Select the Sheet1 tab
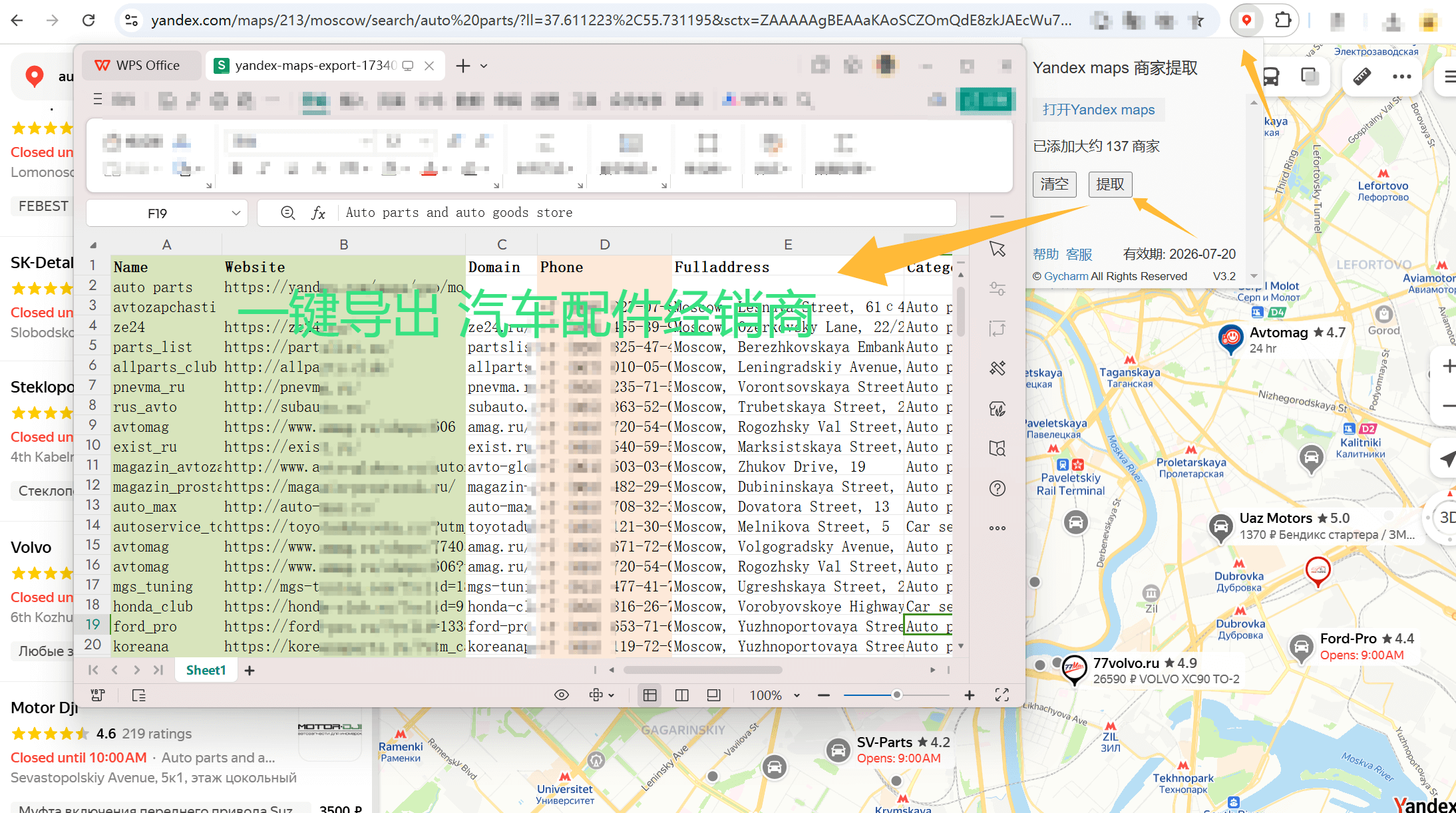This screenshot has height=813, width=1456. pyautogui.click(x=206, y=670)
